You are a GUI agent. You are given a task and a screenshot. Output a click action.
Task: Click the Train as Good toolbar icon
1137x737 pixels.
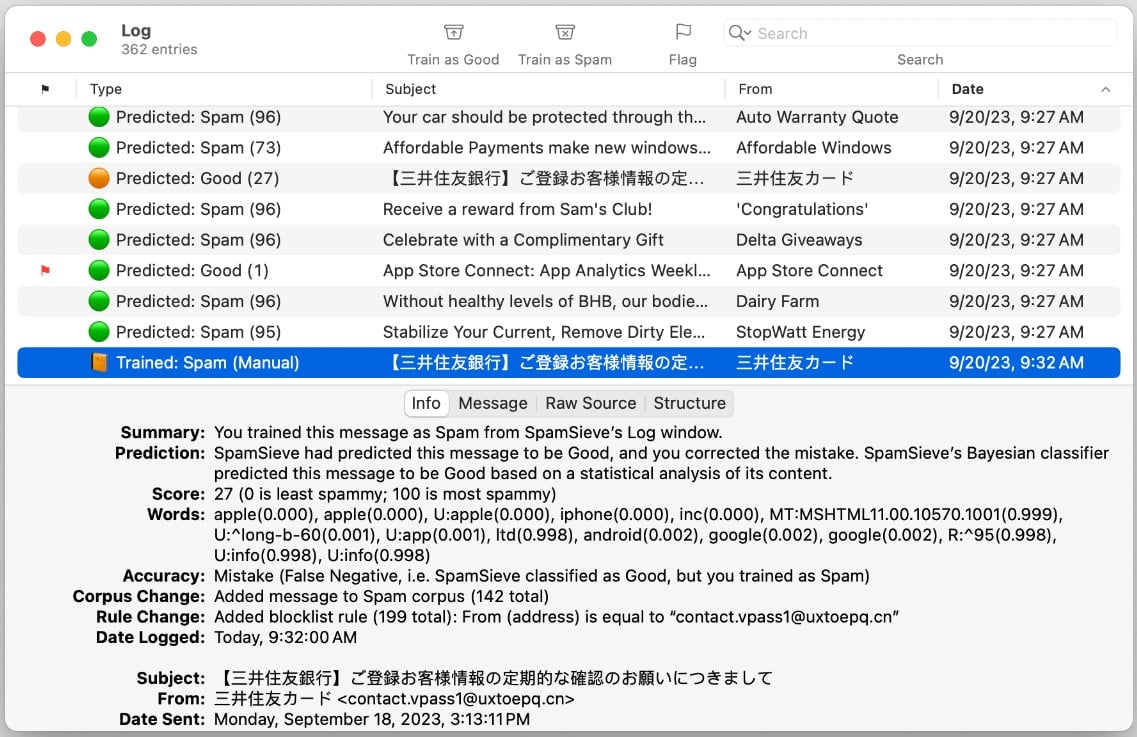pos(453,33)
